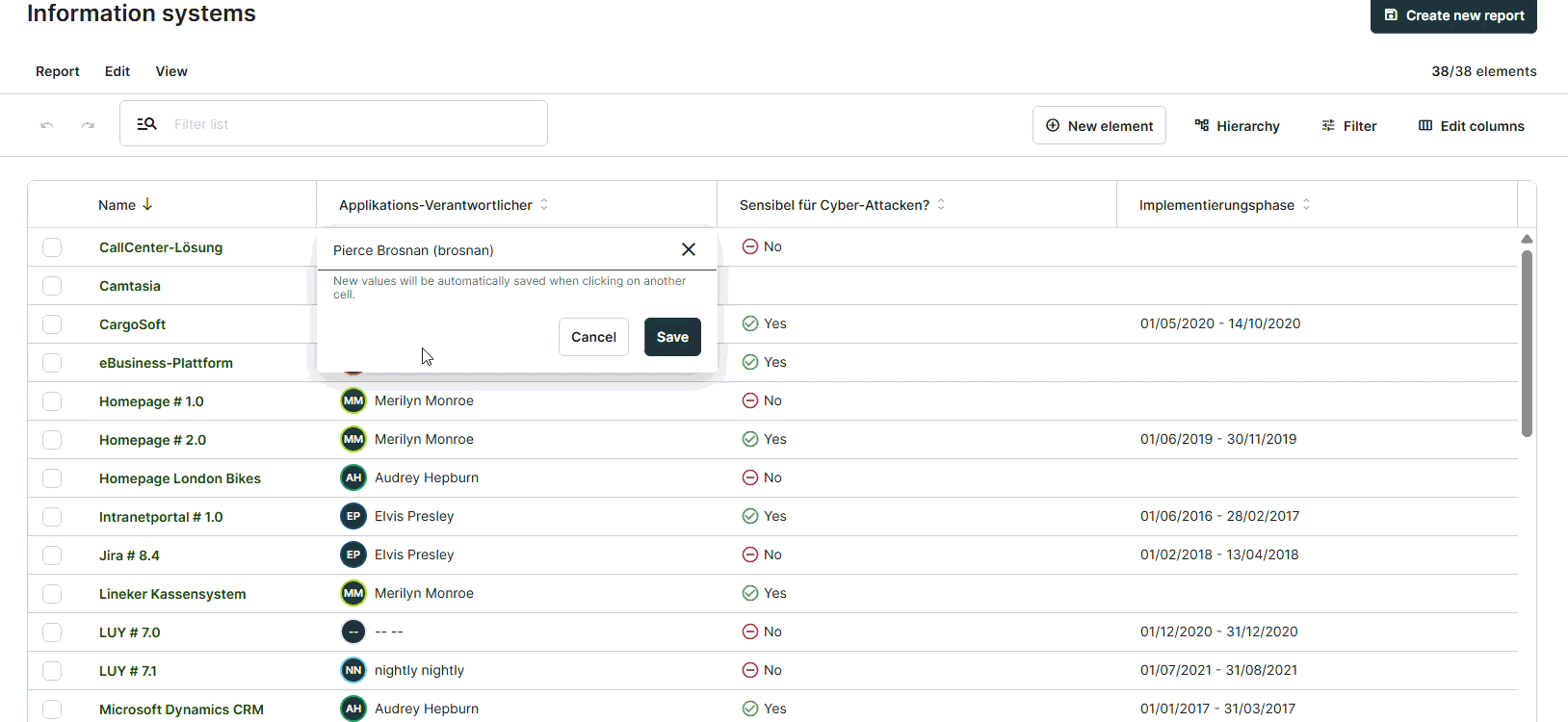
Task: Click the Yes checkmark icon in Homepage # 2.0 row
Action: [x=750, y=439]
